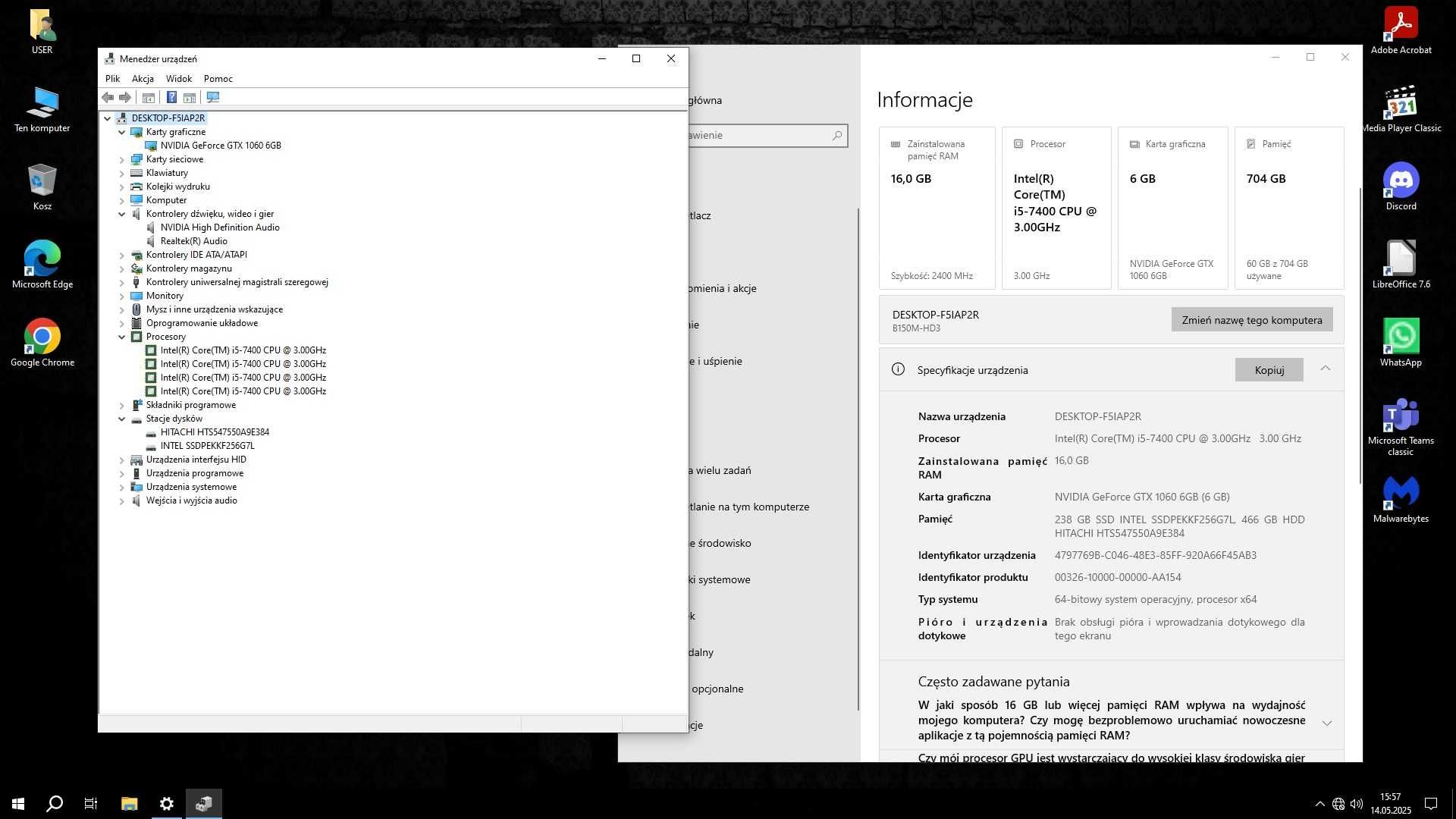Select the NVIDIA High Definition Audio device

coord(220,227)
